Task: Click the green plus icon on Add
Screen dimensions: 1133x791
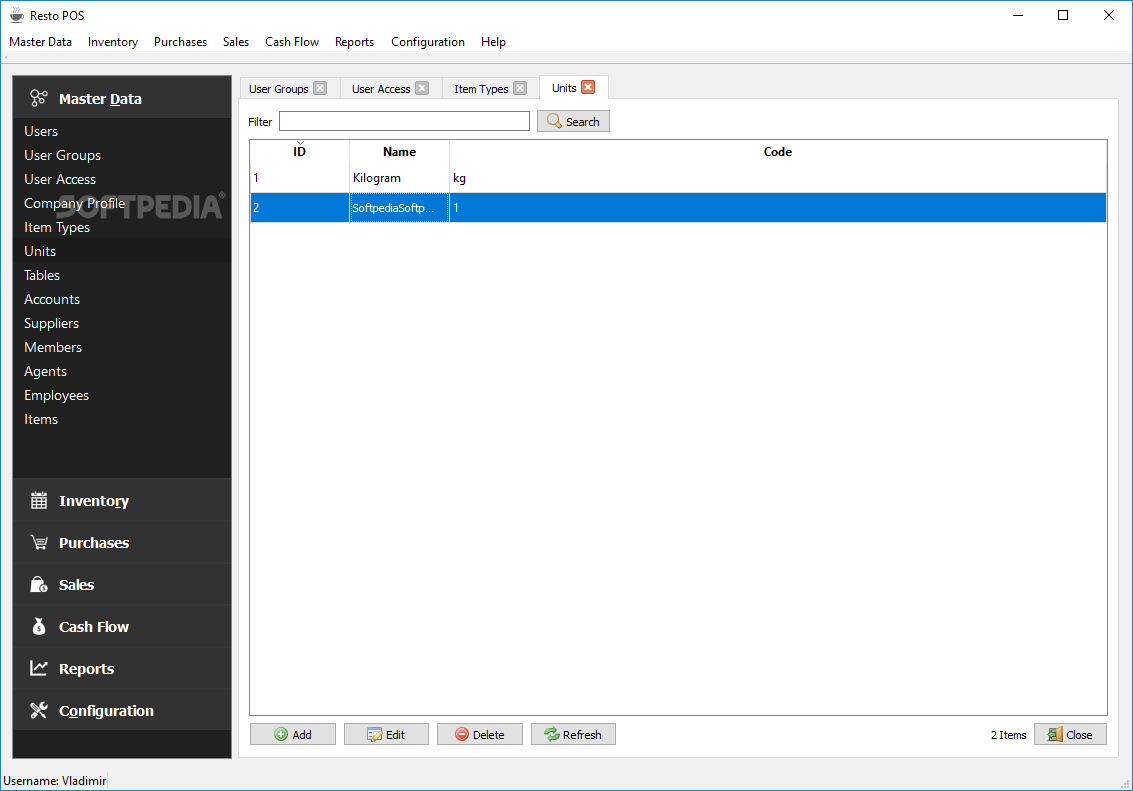Action: pyautogui.click(x=281, y=734)
